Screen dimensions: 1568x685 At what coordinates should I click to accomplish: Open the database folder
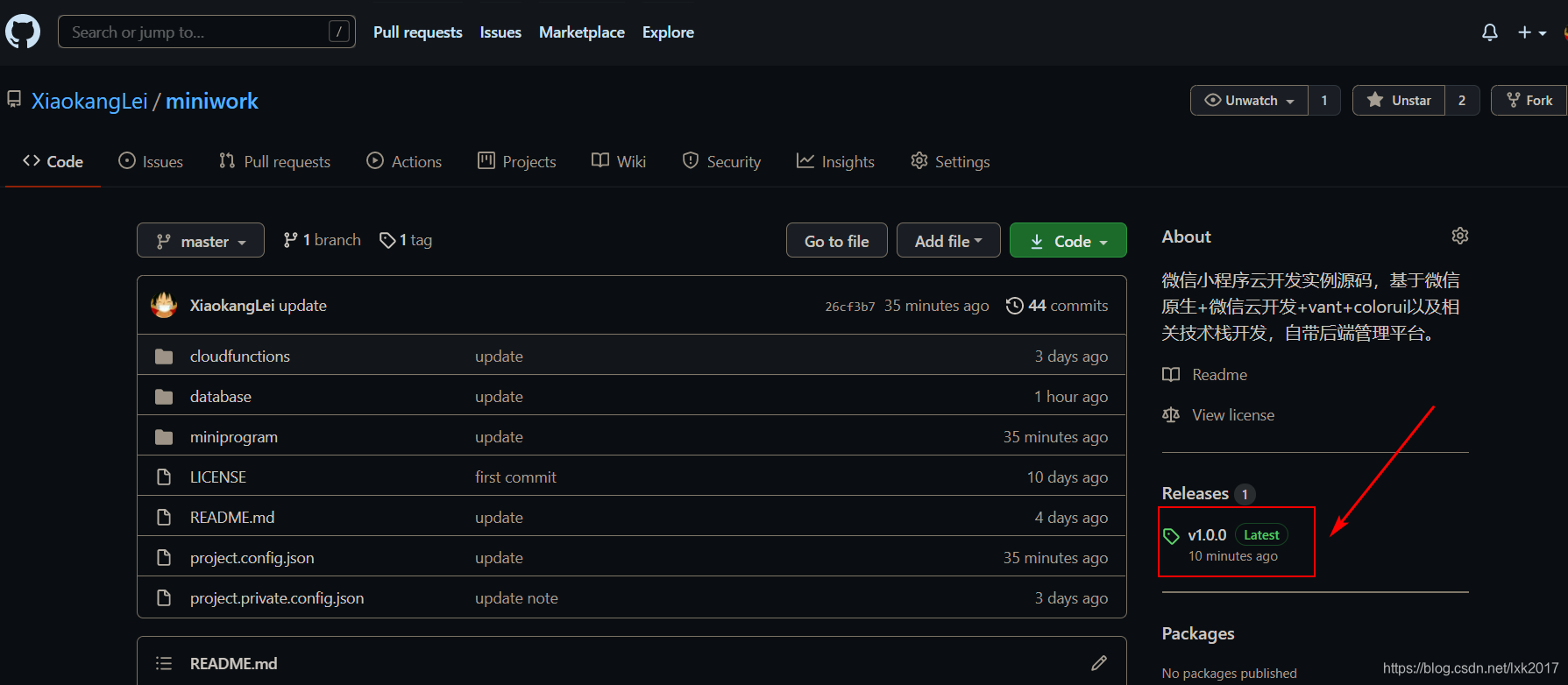[x=221, y=397]
